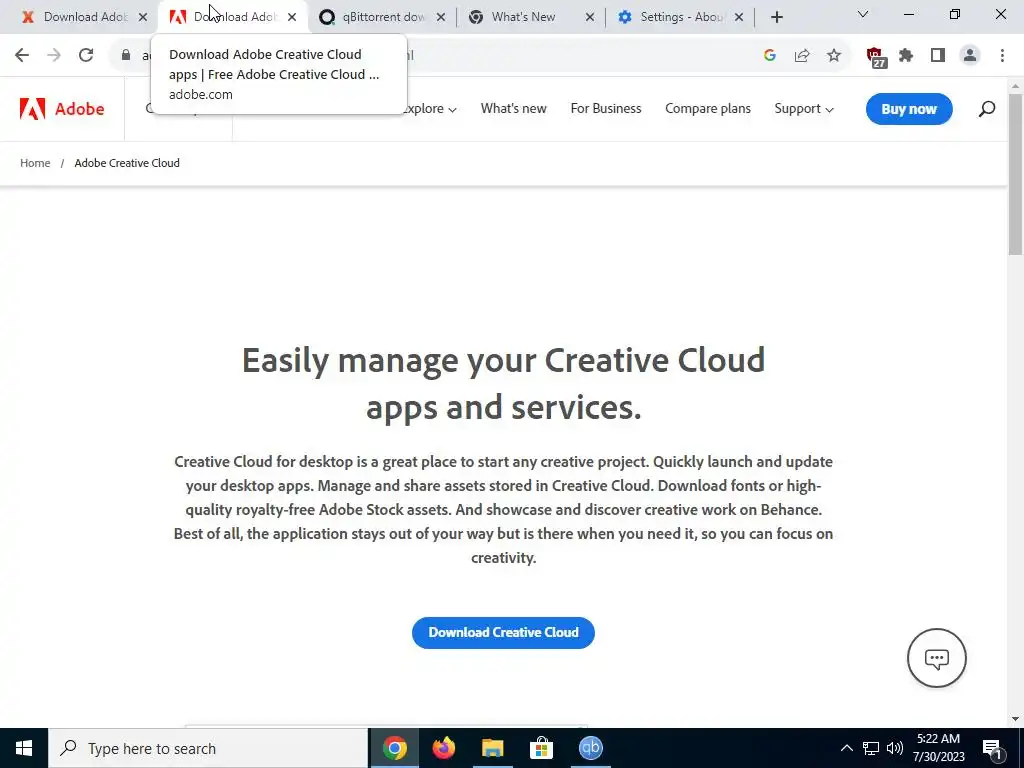
Task: Open the For Business nav link
Action: (605, 108)
